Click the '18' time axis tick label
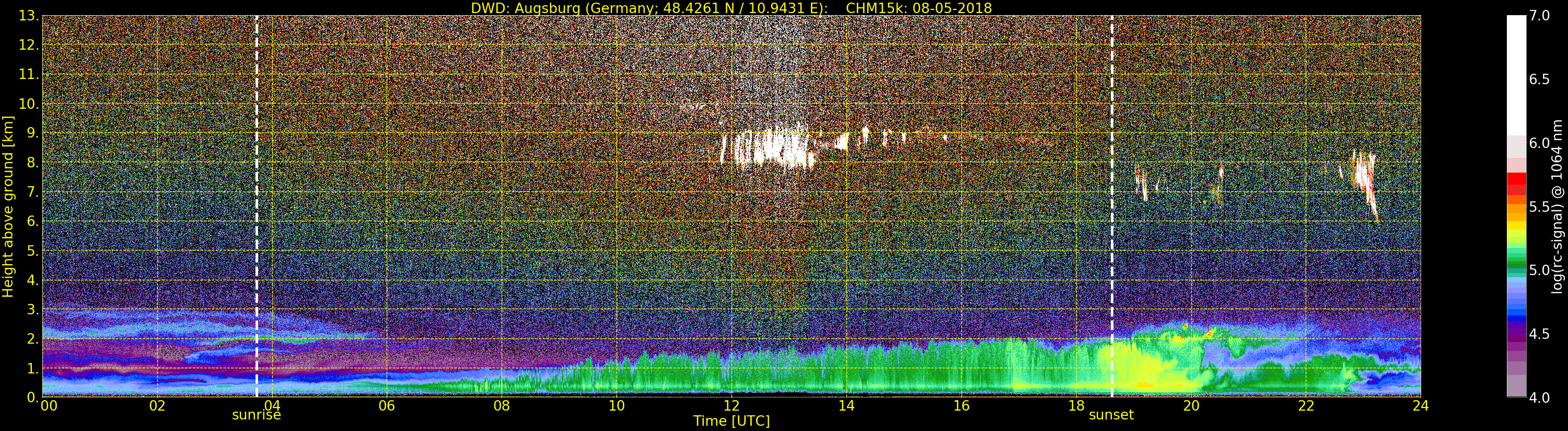 [1076, 406]
